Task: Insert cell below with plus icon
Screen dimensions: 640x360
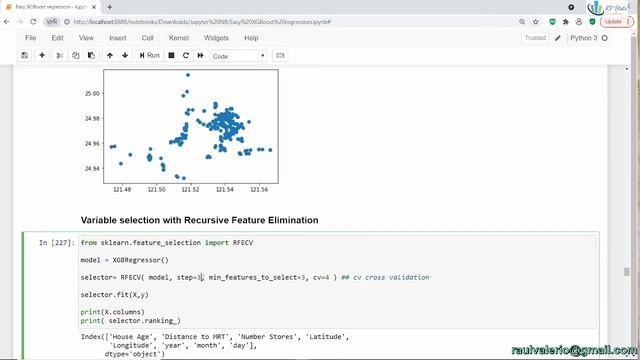Action: 42,56
